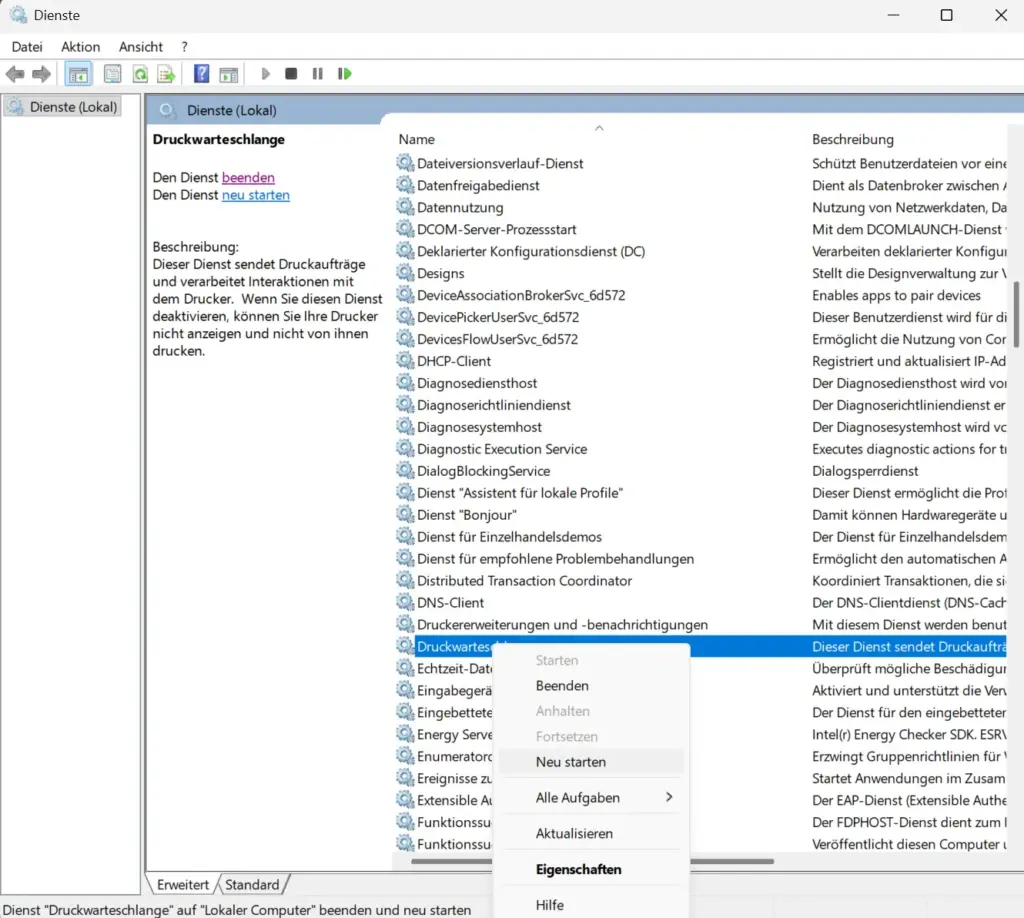Open the Properties toolbar icon

[112, 74]
